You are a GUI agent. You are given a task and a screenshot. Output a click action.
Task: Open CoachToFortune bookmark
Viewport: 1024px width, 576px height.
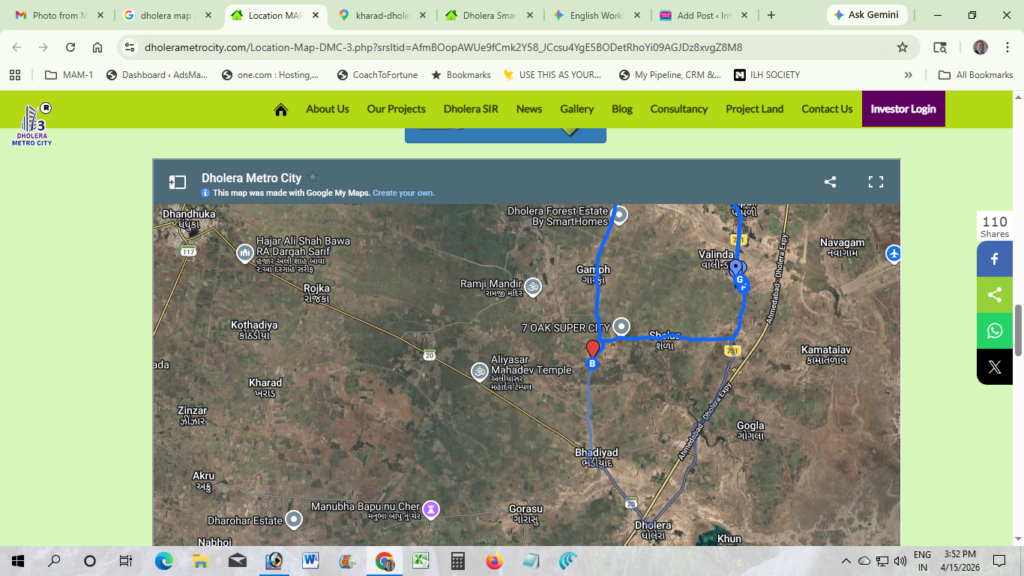tap(377, 75)
